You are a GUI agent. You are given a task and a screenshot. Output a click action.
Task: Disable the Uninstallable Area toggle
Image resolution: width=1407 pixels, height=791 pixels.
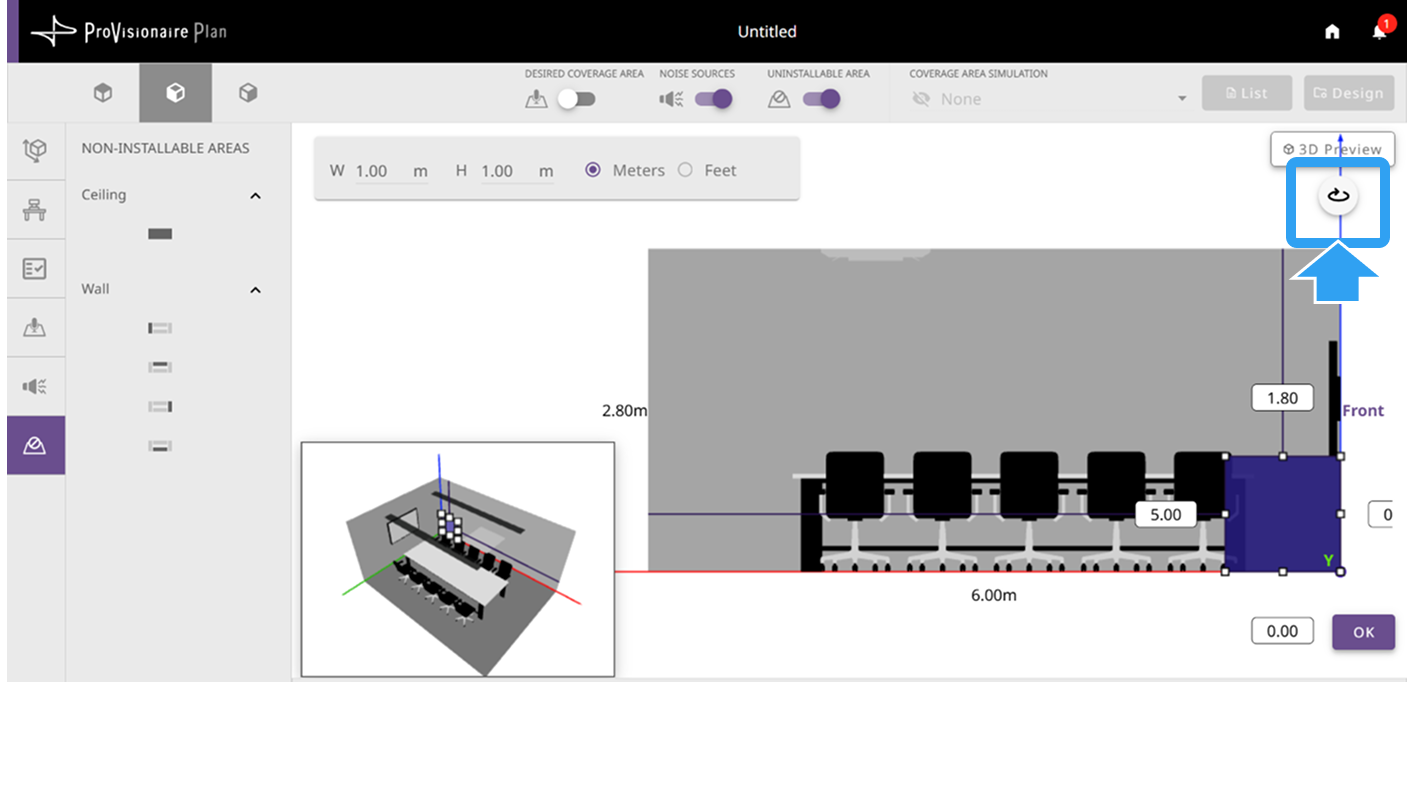coord(821,99)
